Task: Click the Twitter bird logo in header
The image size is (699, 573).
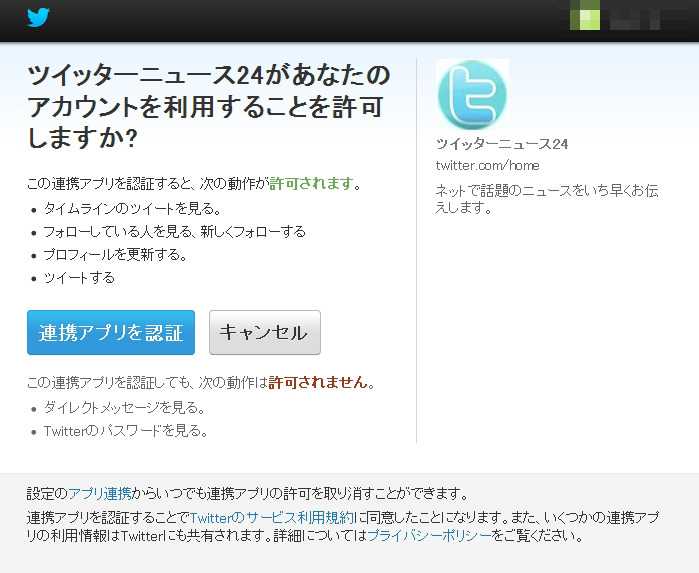Action: click(x=38, y=18)
